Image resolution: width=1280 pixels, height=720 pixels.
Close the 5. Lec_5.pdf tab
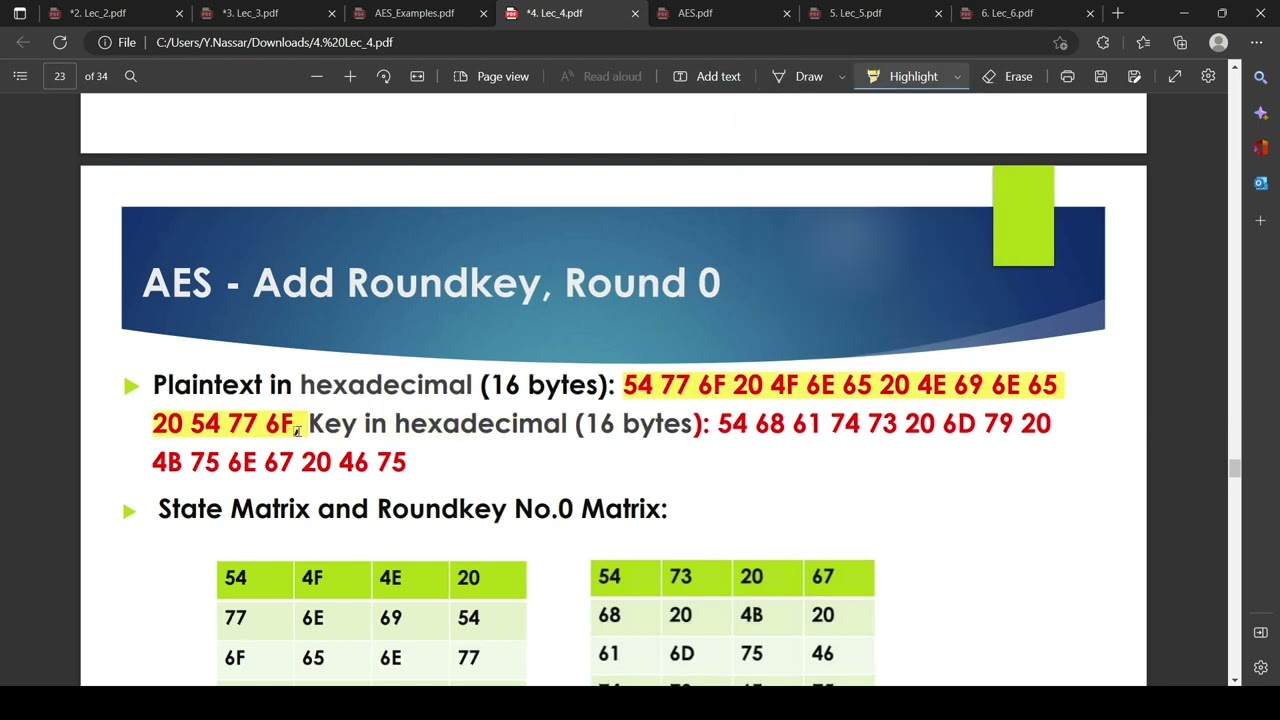tap(939, 13)
